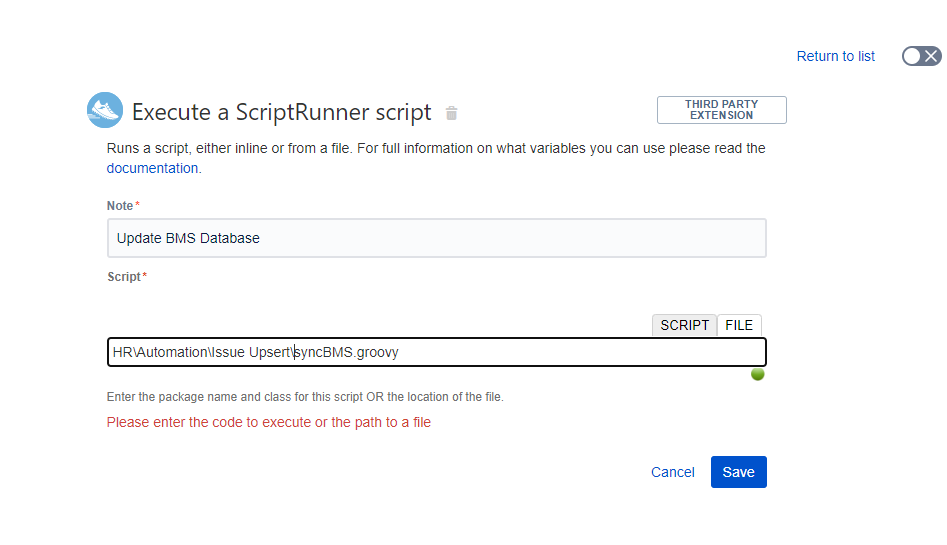Click the Script field label

coord(126,277)
